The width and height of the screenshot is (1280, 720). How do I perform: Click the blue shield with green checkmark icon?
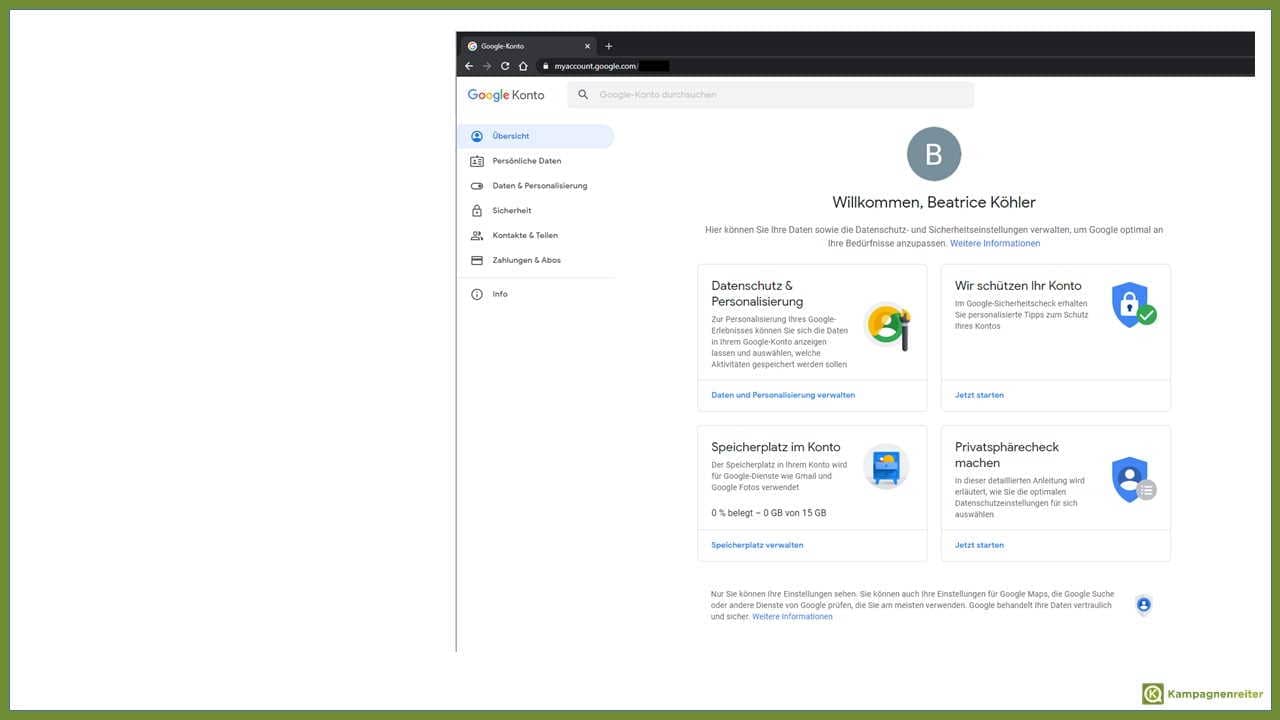[1133, 304]
